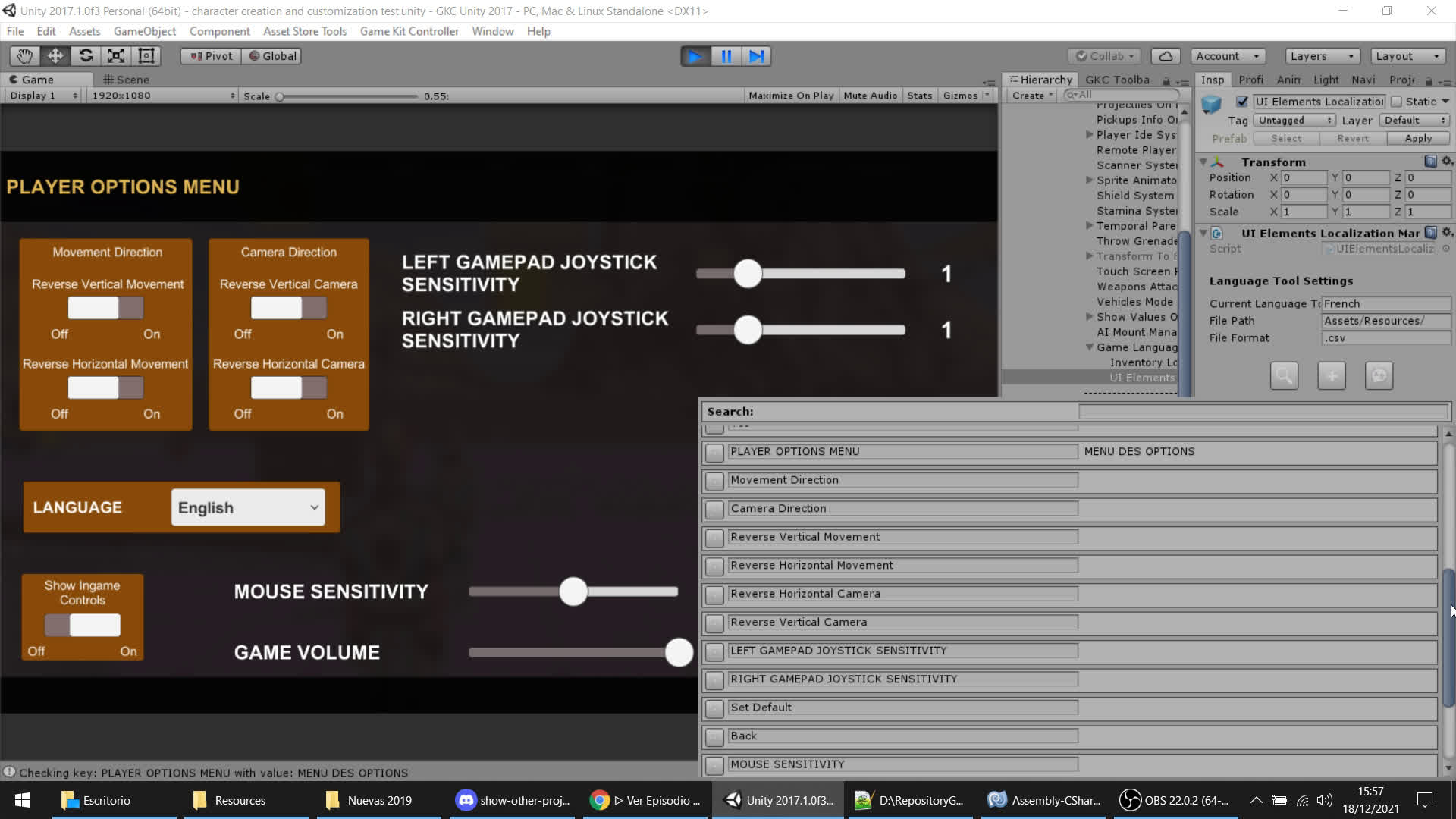
Task: Switch to the Scene tab
Action: pos(127,80)
